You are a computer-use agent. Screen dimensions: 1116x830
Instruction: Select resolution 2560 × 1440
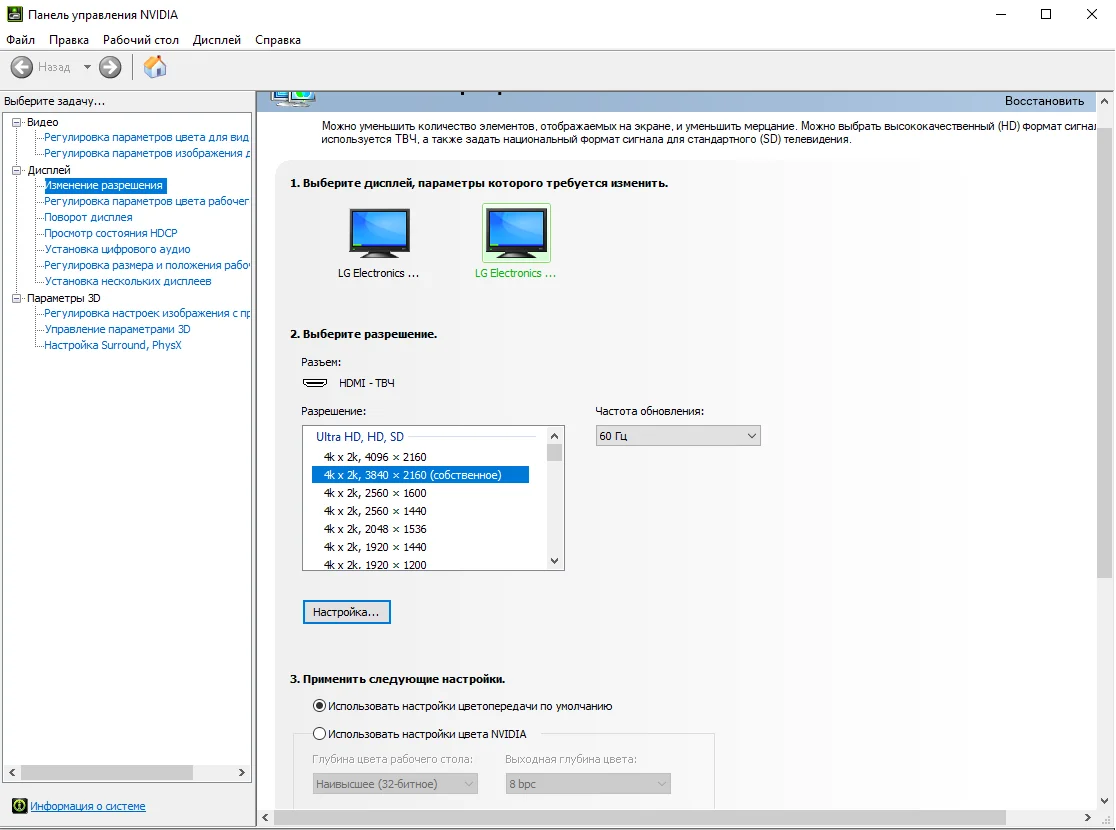(420, 511)
